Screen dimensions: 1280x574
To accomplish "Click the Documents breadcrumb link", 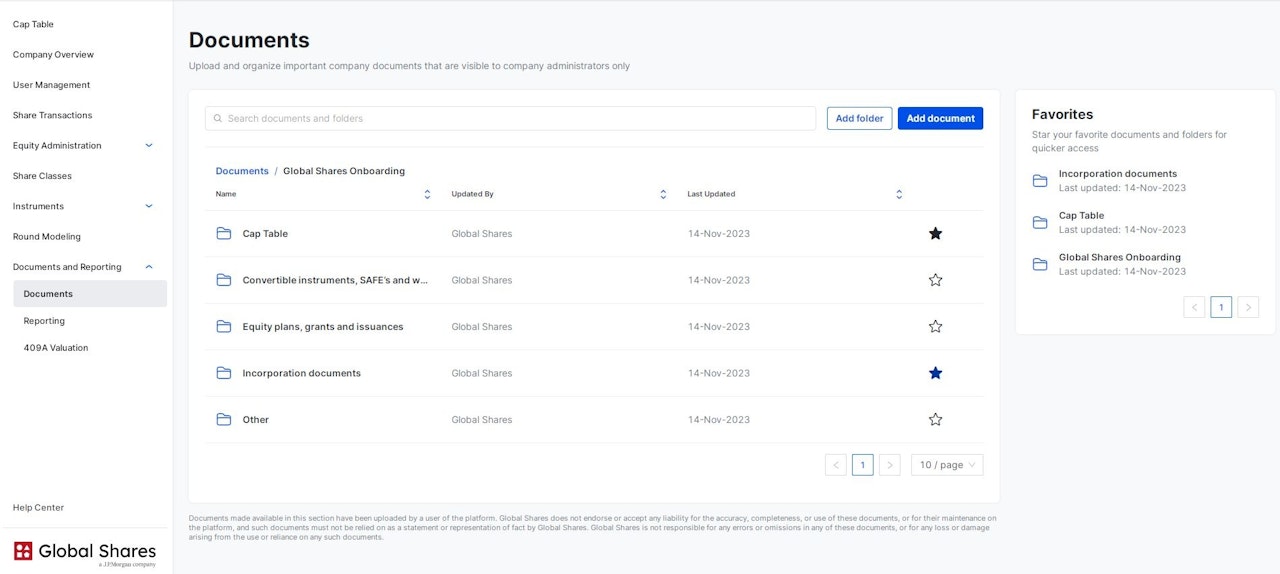I will (x=242, y=171).
